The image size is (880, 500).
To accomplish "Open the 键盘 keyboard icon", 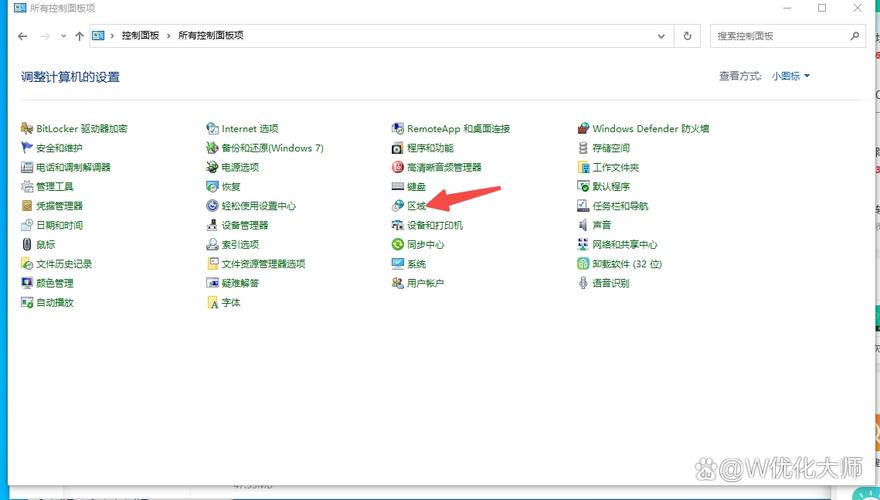I will (x=398, y=186).
